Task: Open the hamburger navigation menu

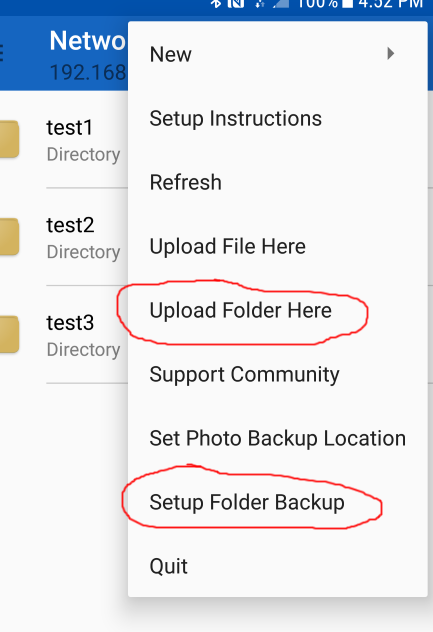Action: [x=2, y=53]
